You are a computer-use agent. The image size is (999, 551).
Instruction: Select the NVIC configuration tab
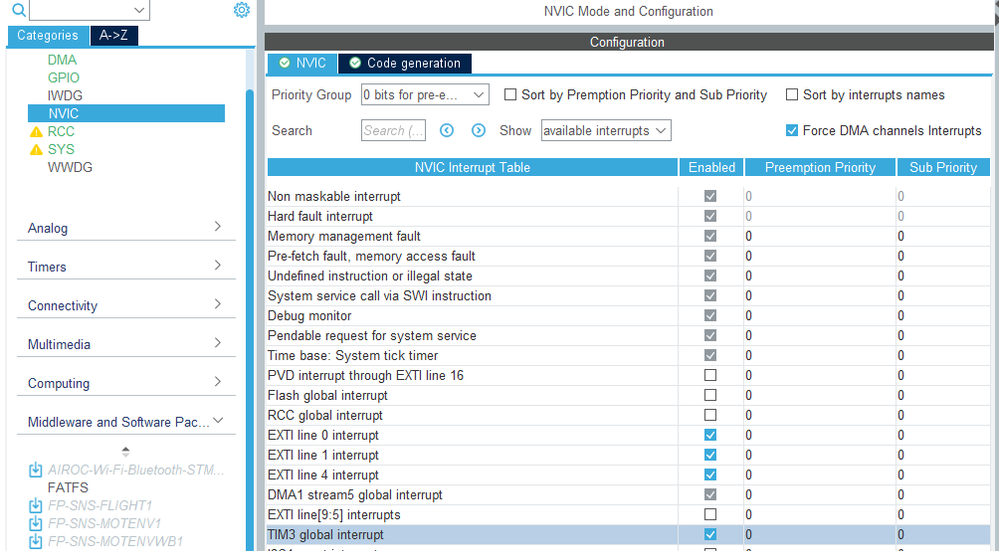pyautogui.click(x=303, y=63)
